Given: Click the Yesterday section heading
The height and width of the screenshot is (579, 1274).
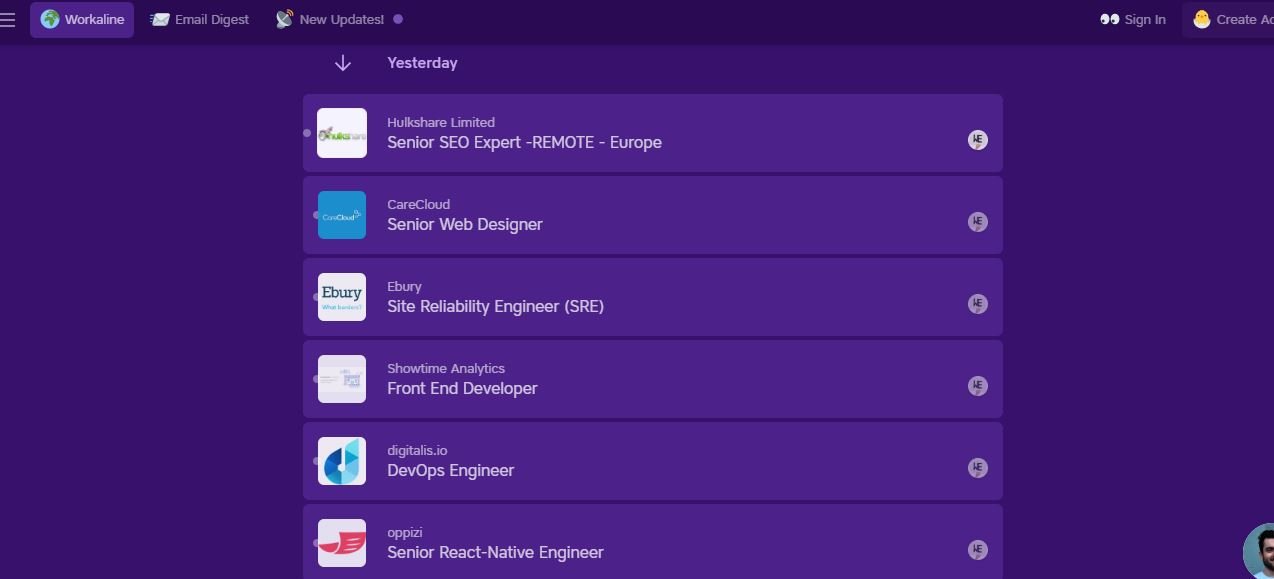Looking at the screenshot, I should click(422, 63).
